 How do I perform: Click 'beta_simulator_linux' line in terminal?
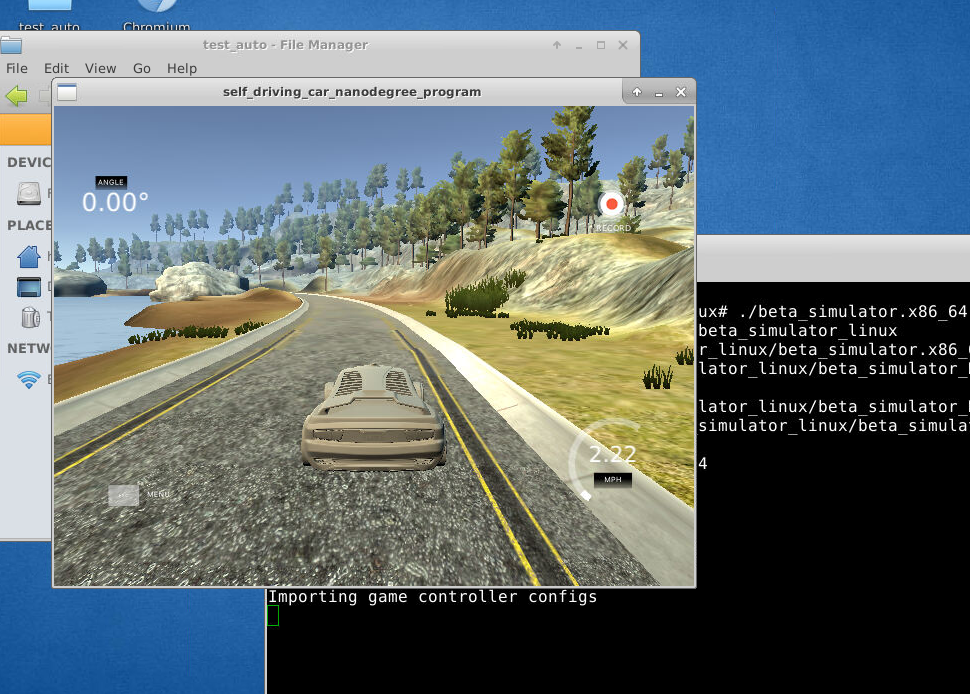(x=797, y=331)
